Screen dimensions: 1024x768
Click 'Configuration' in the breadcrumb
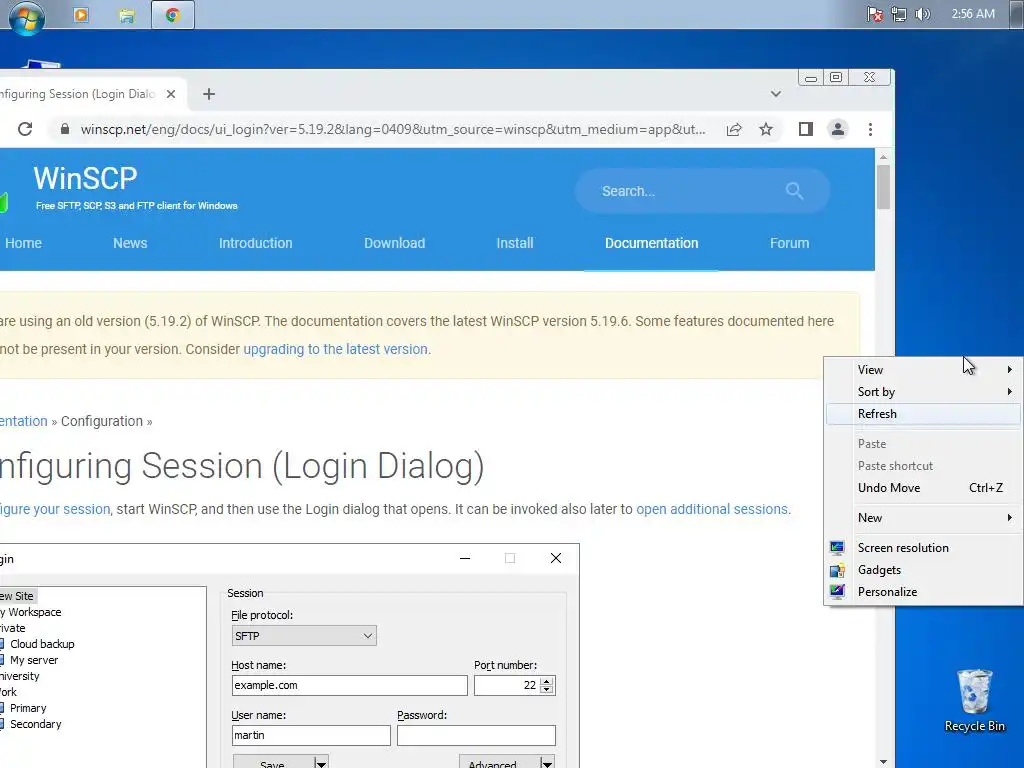pyautogui.click(x=102, y=421)
